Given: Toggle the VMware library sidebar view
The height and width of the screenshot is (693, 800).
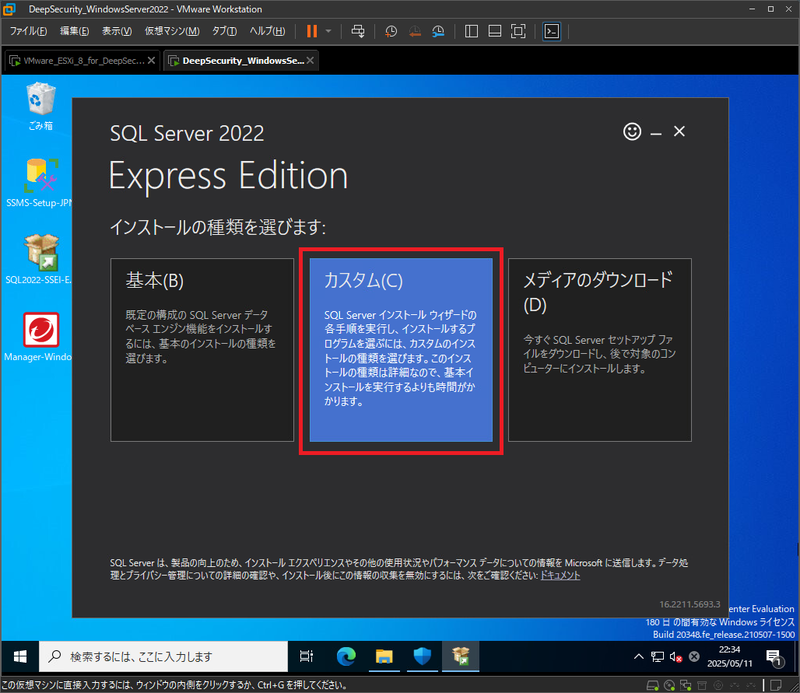Looking at the screenshot, I should (471, 31).
